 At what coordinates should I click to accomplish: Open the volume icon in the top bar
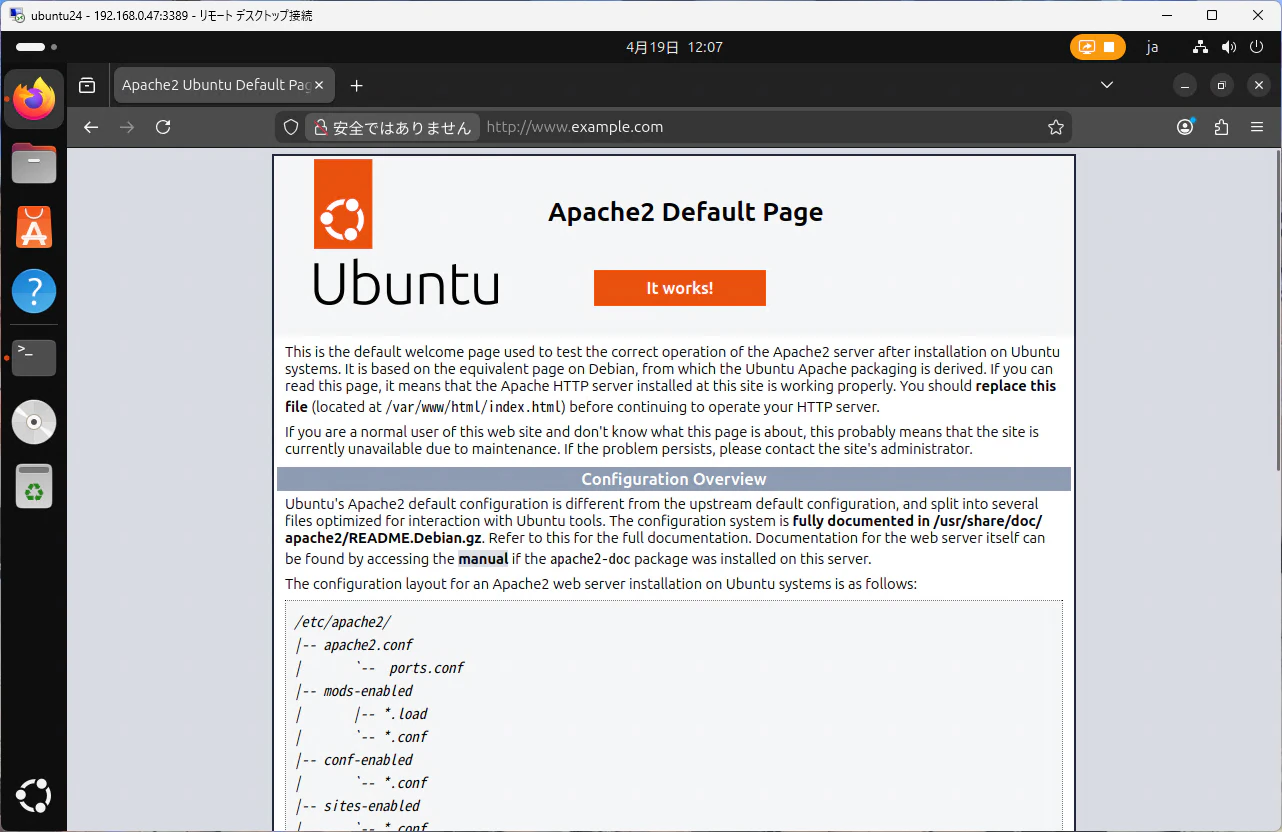point(1229,47)
